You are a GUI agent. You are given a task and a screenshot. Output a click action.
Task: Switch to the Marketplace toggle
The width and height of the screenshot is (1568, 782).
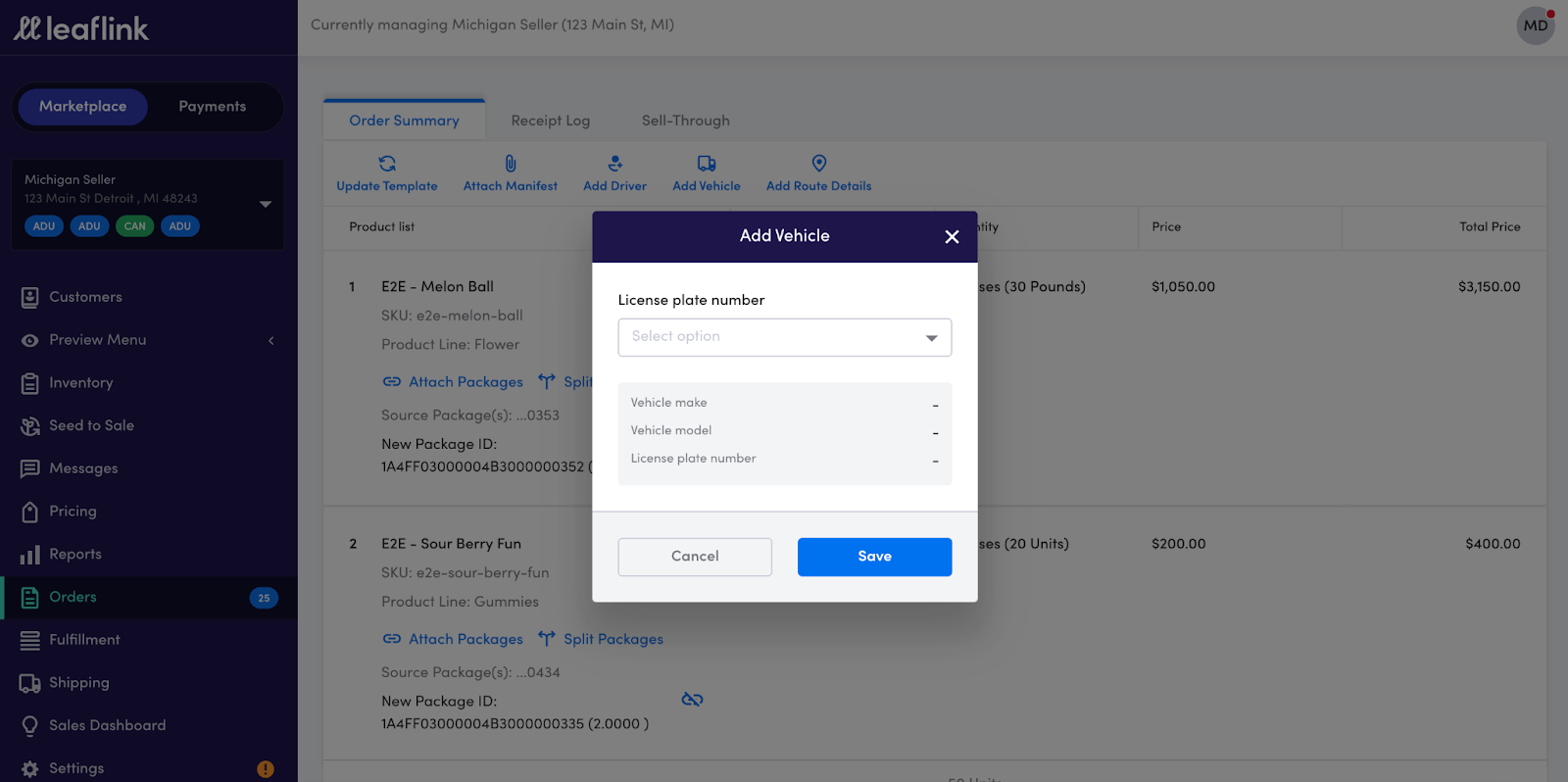(x=83, y=107)
